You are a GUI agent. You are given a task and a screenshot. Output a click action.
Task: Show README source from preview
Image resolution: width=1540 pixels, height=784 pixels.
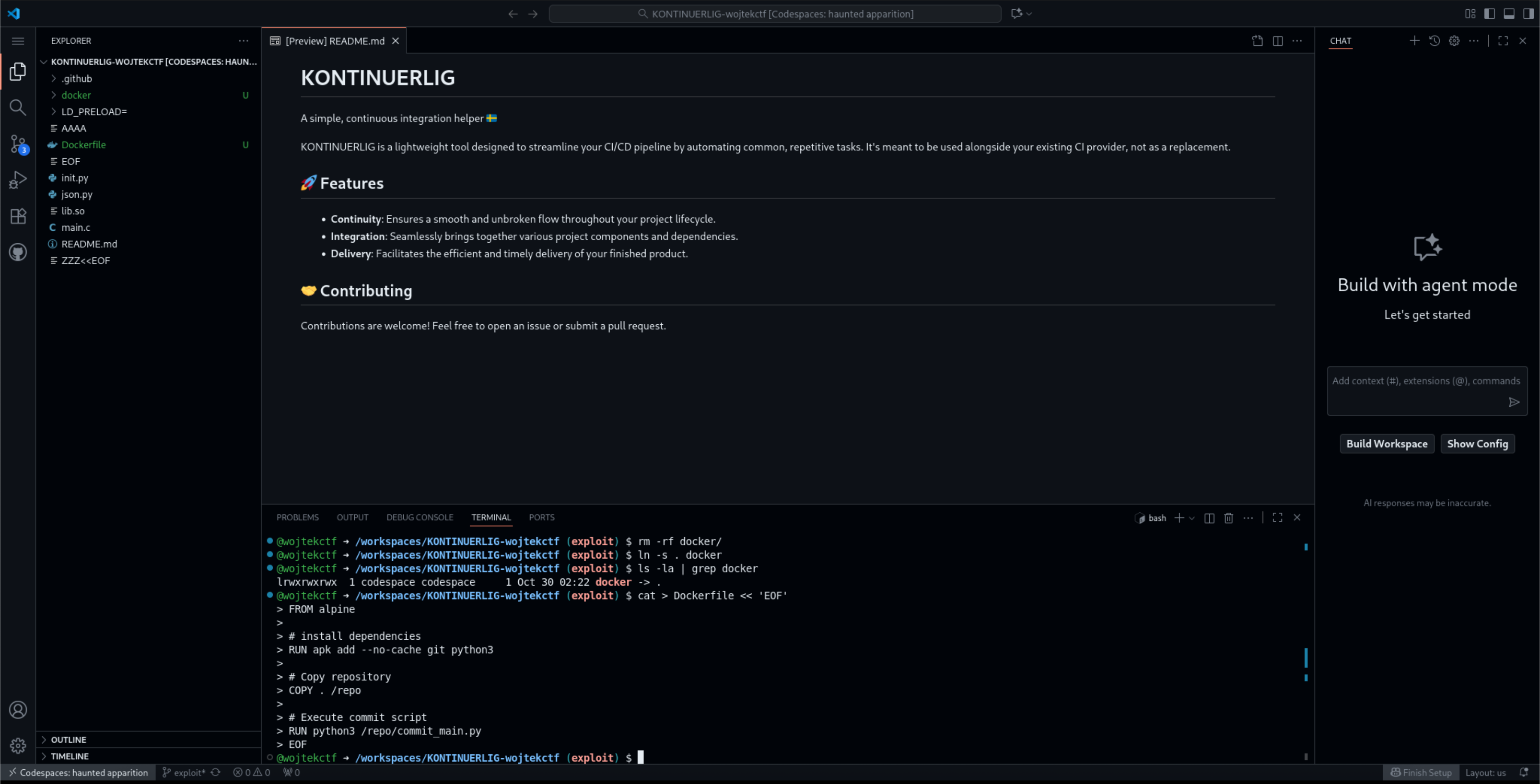coord(1257,41)
